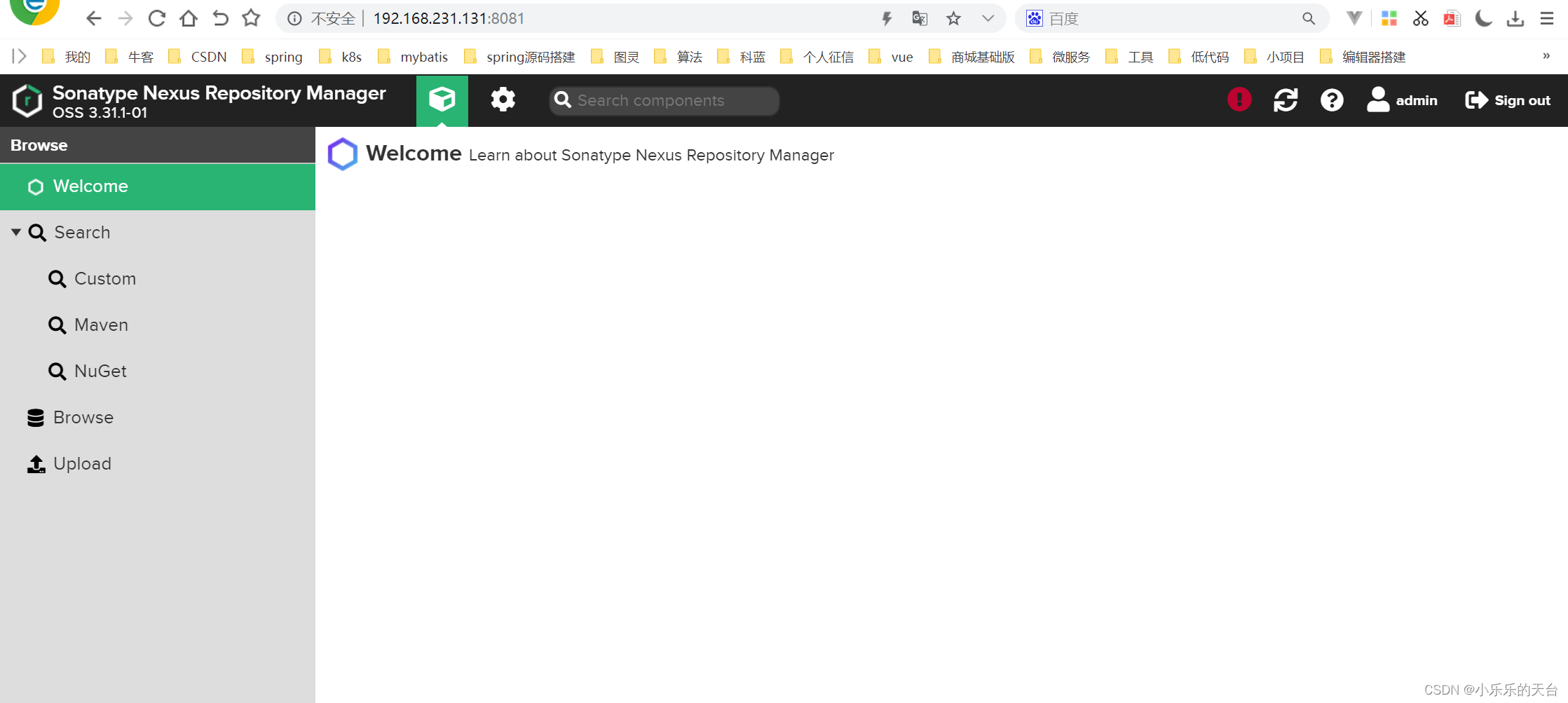This screenshot has width=1568, height=703.
Task: Refresh the current Nexus view
Action: pos(1286,100)
